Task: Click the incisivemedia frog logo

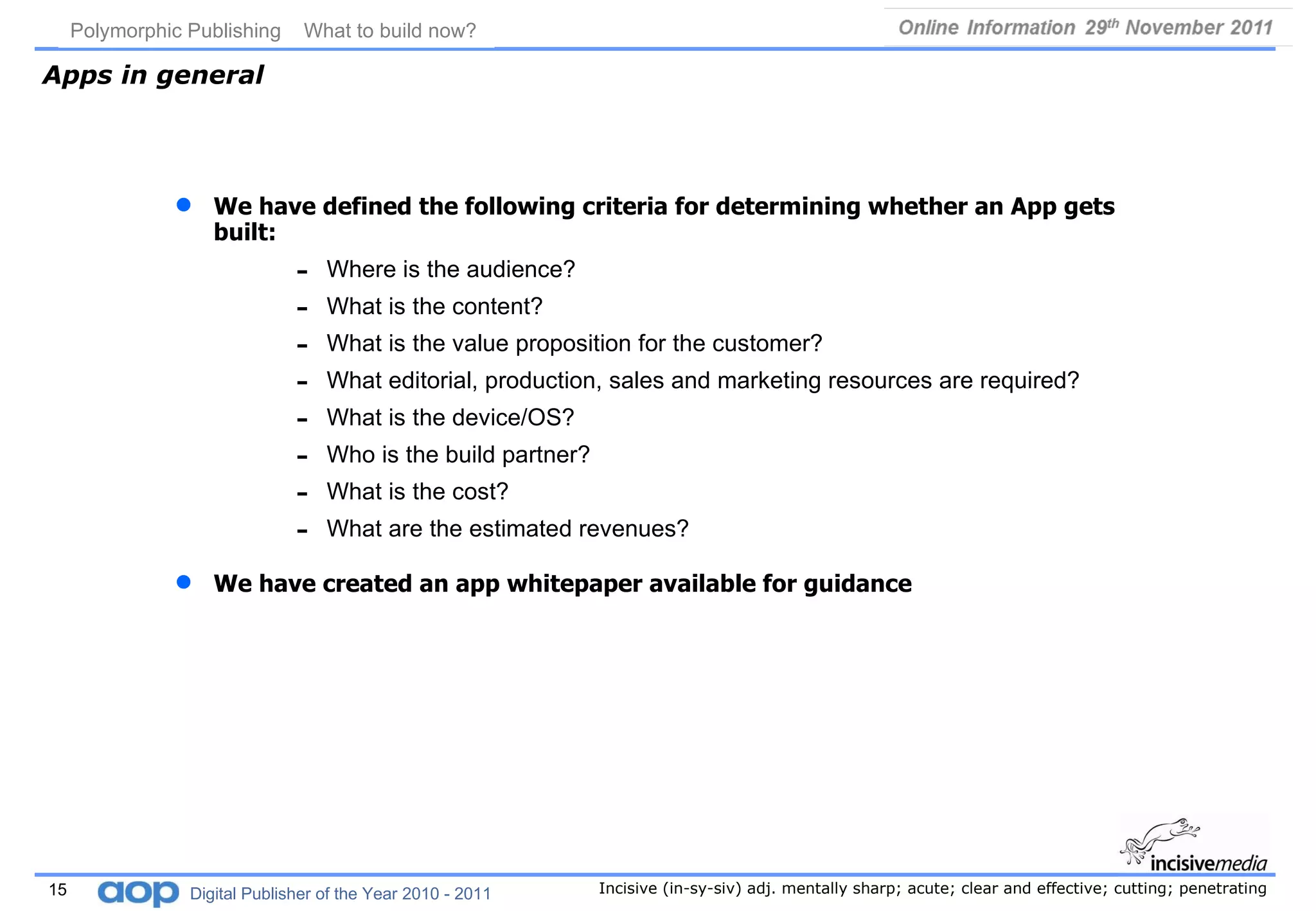Action: tap(1193, 845)
